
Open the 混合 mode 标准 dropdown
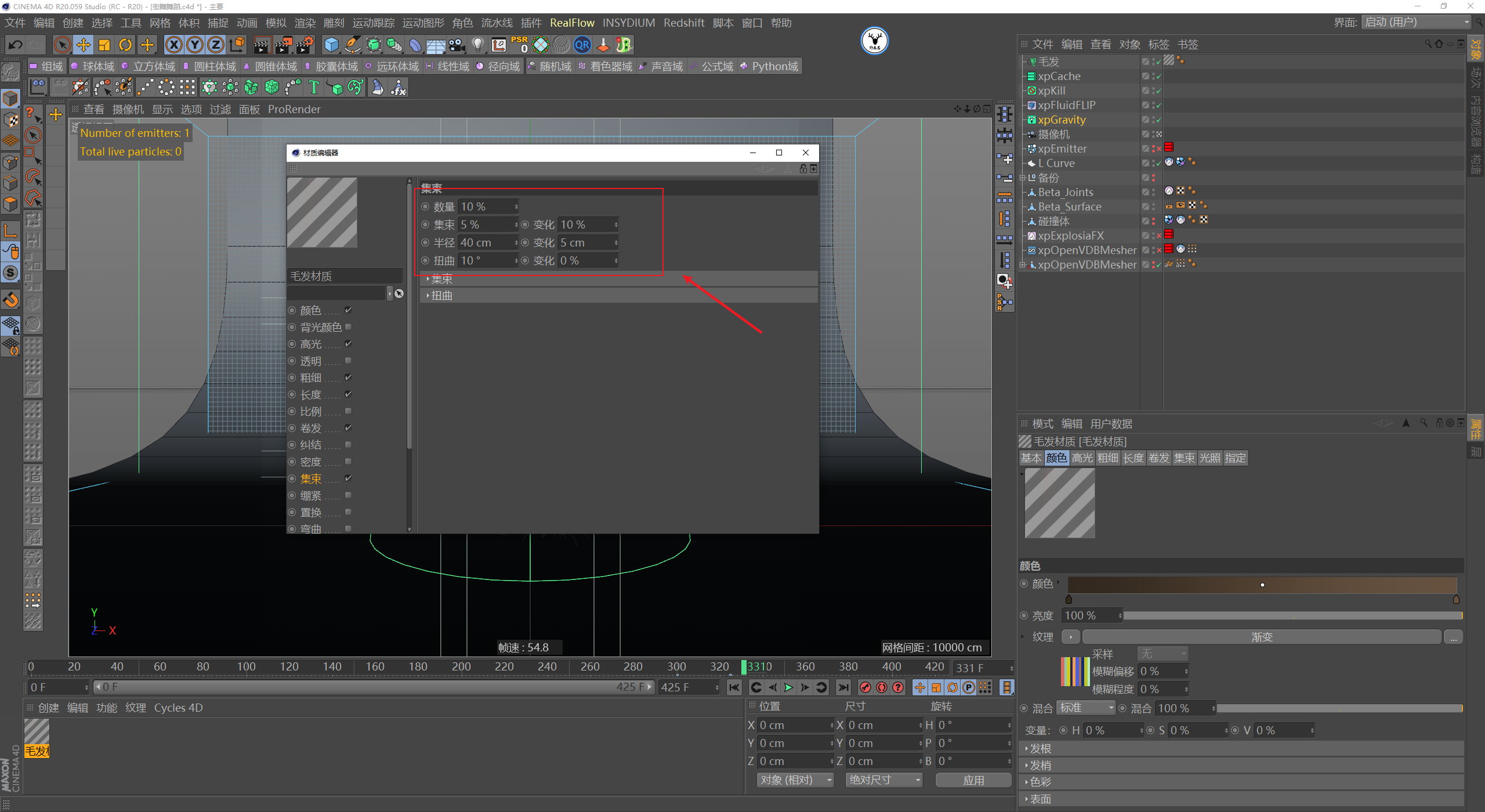coord(1086,708)
